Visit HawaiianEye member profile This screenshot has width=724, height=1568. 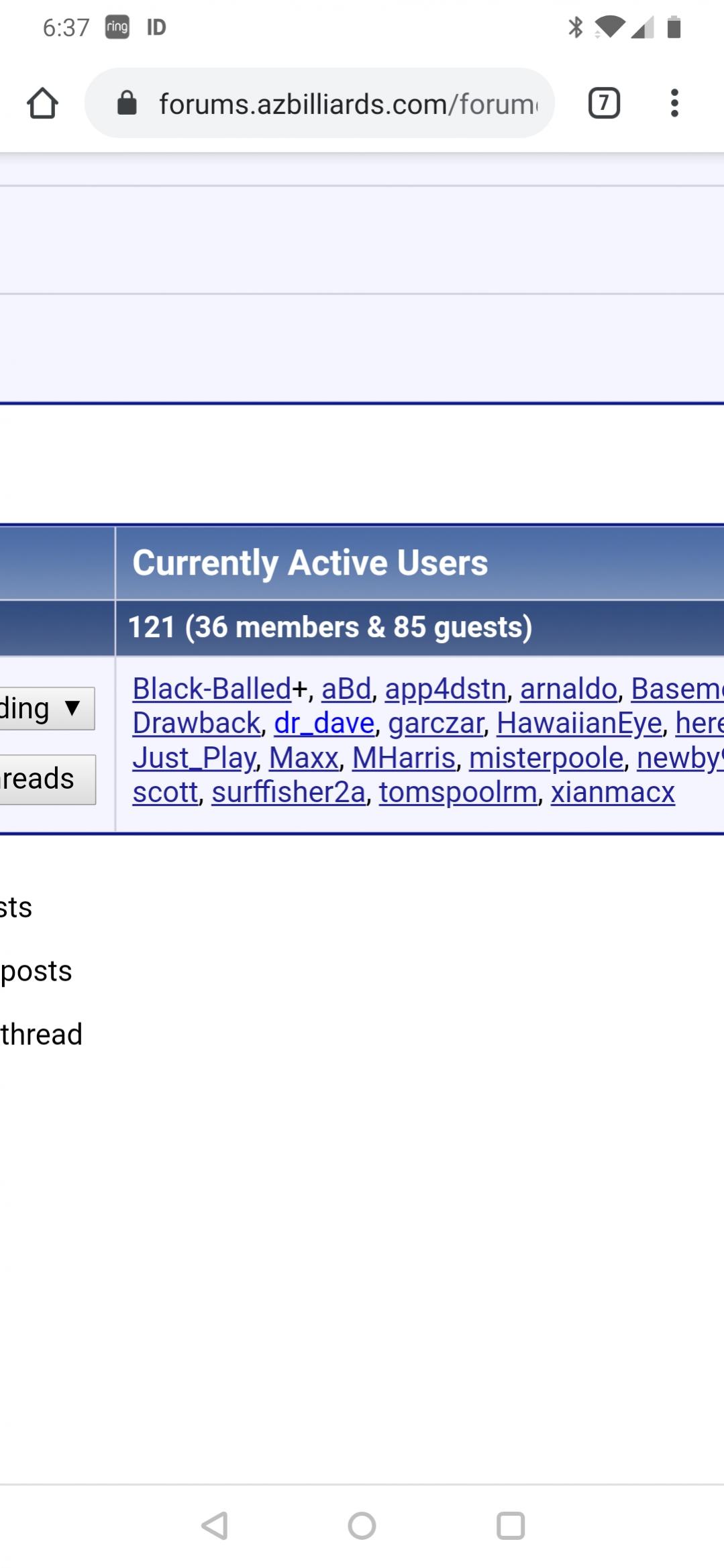coord(579,723)
